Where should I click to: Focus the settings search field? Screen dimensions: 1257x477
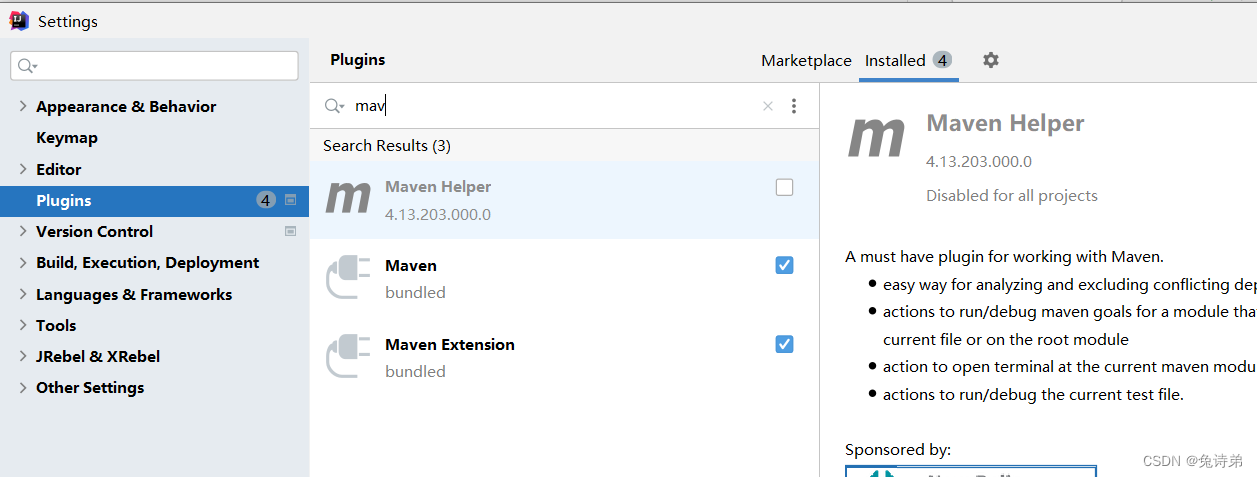154,66
